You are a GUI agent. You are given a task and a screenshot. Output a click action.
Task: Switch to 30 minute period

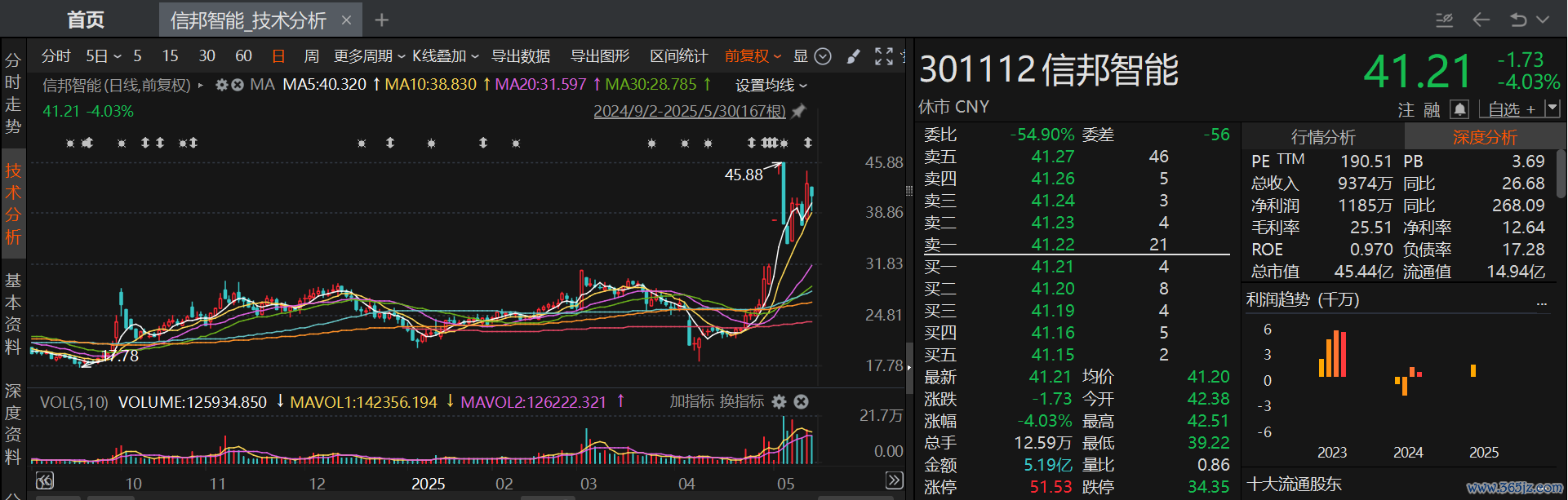click(x=207, y=56)
